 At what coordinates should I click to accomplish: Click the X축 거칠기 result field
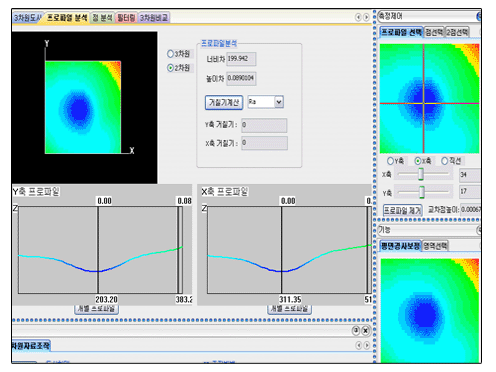(264, 143)
